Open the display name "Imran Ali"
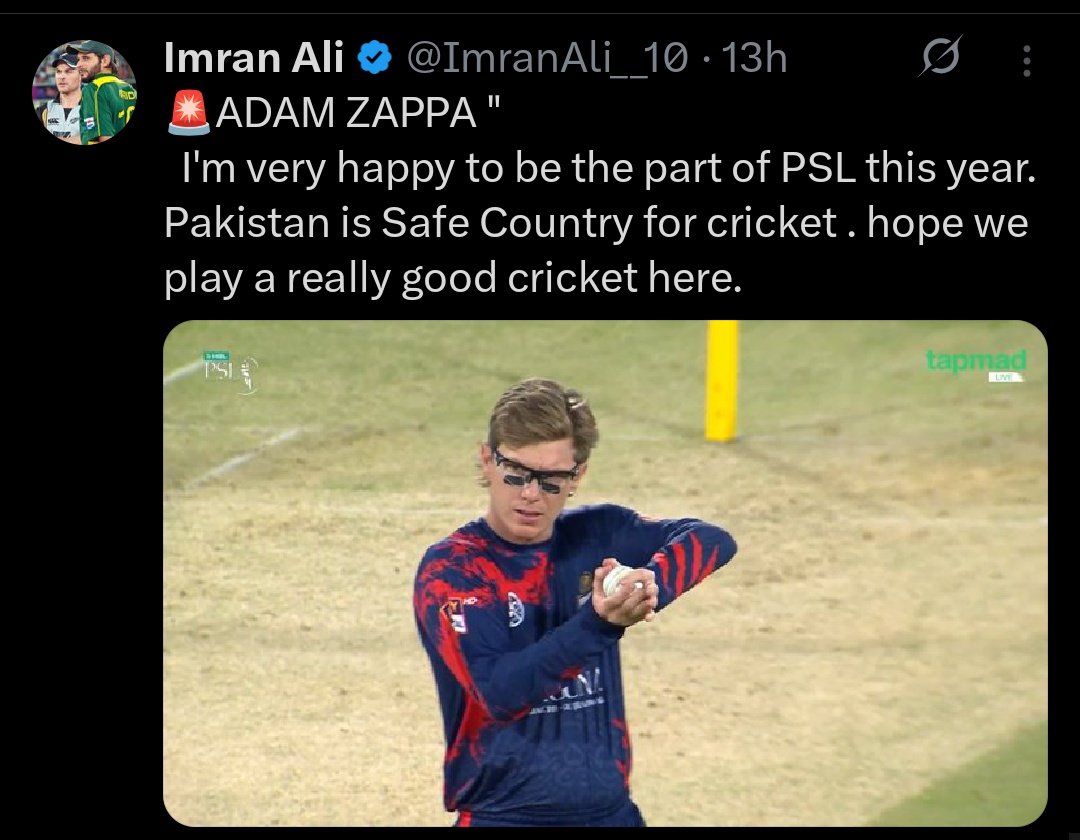 tap(253, 60)
